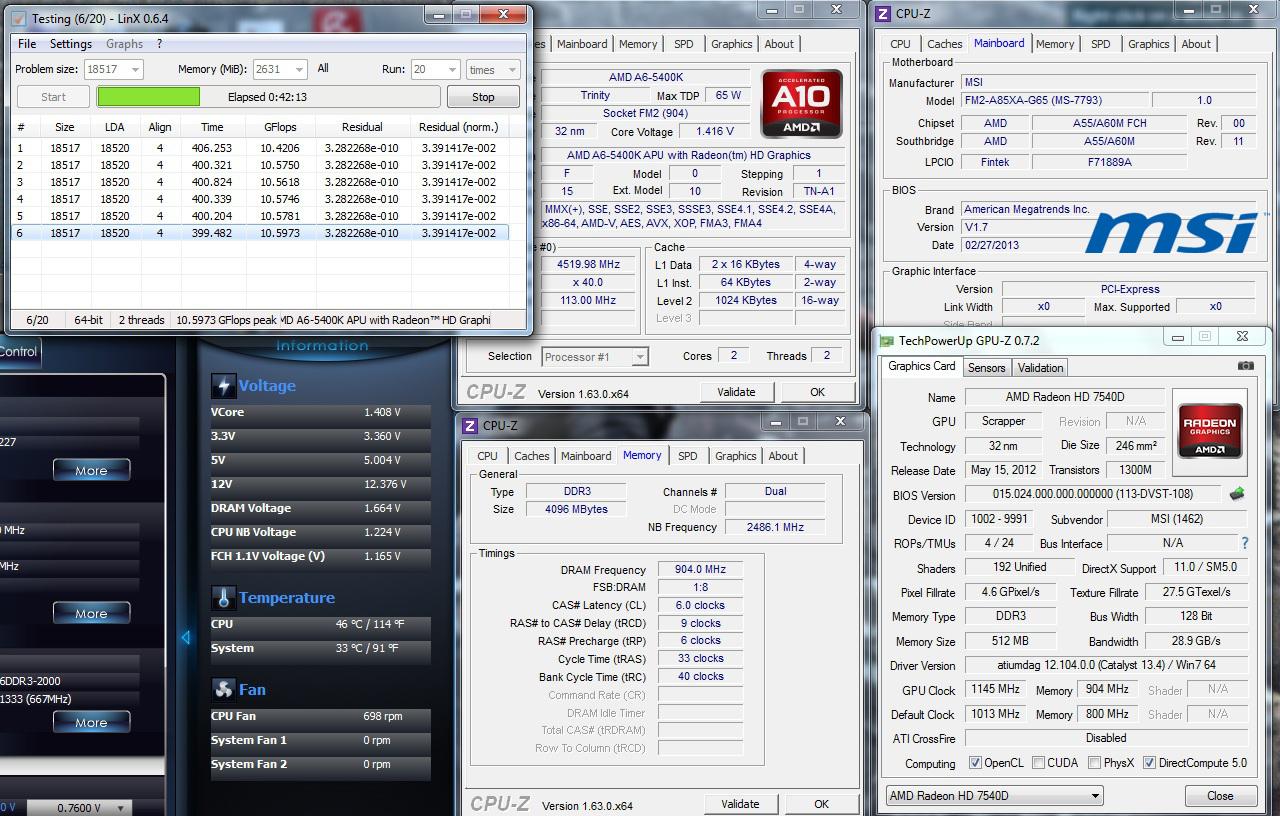Screen dimensions: 1280x816
Task: Switch to Validation tab in GPU-Z
Action: 1041,368
